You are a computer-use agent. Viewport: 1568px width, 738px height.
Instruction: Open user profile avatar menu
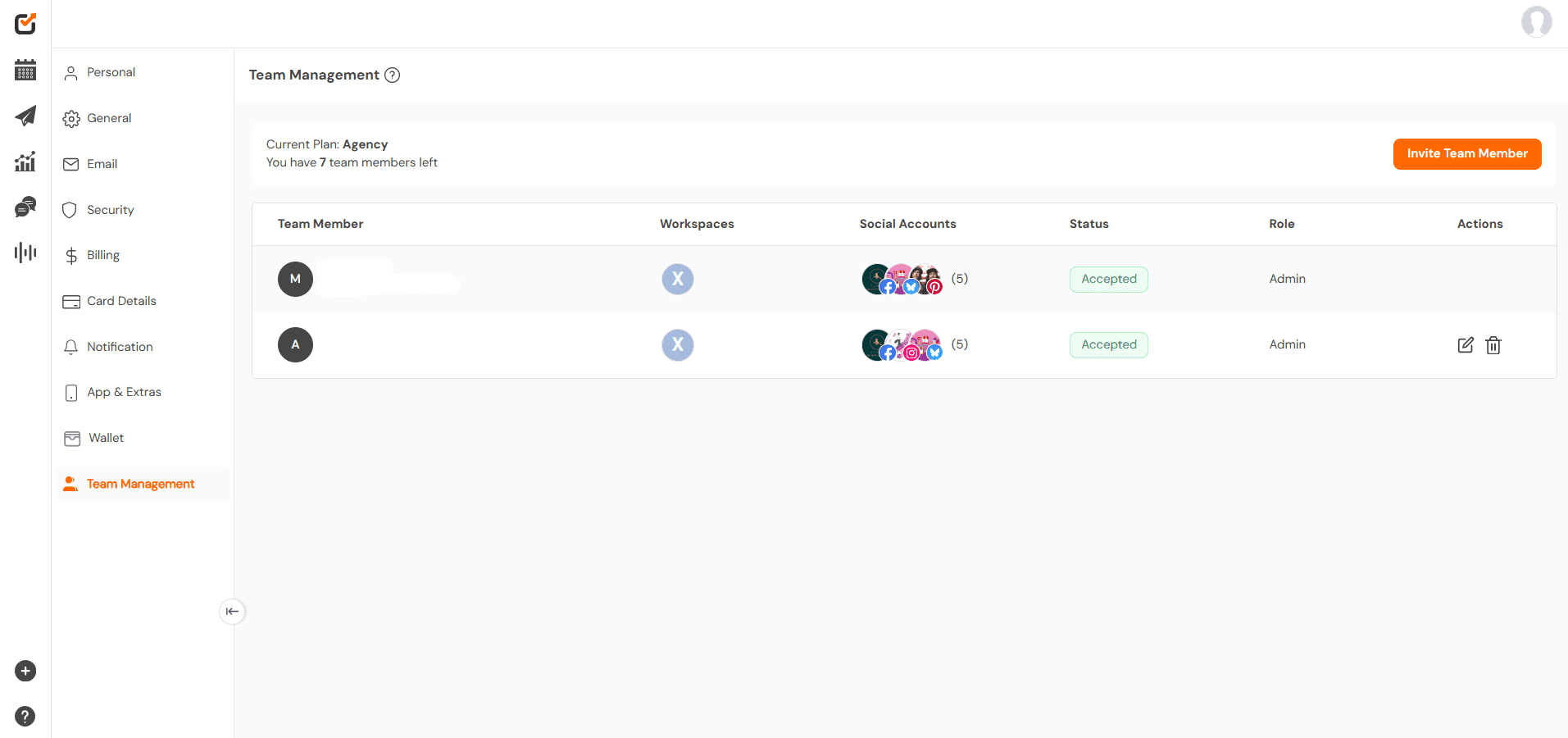[1536, 22]
